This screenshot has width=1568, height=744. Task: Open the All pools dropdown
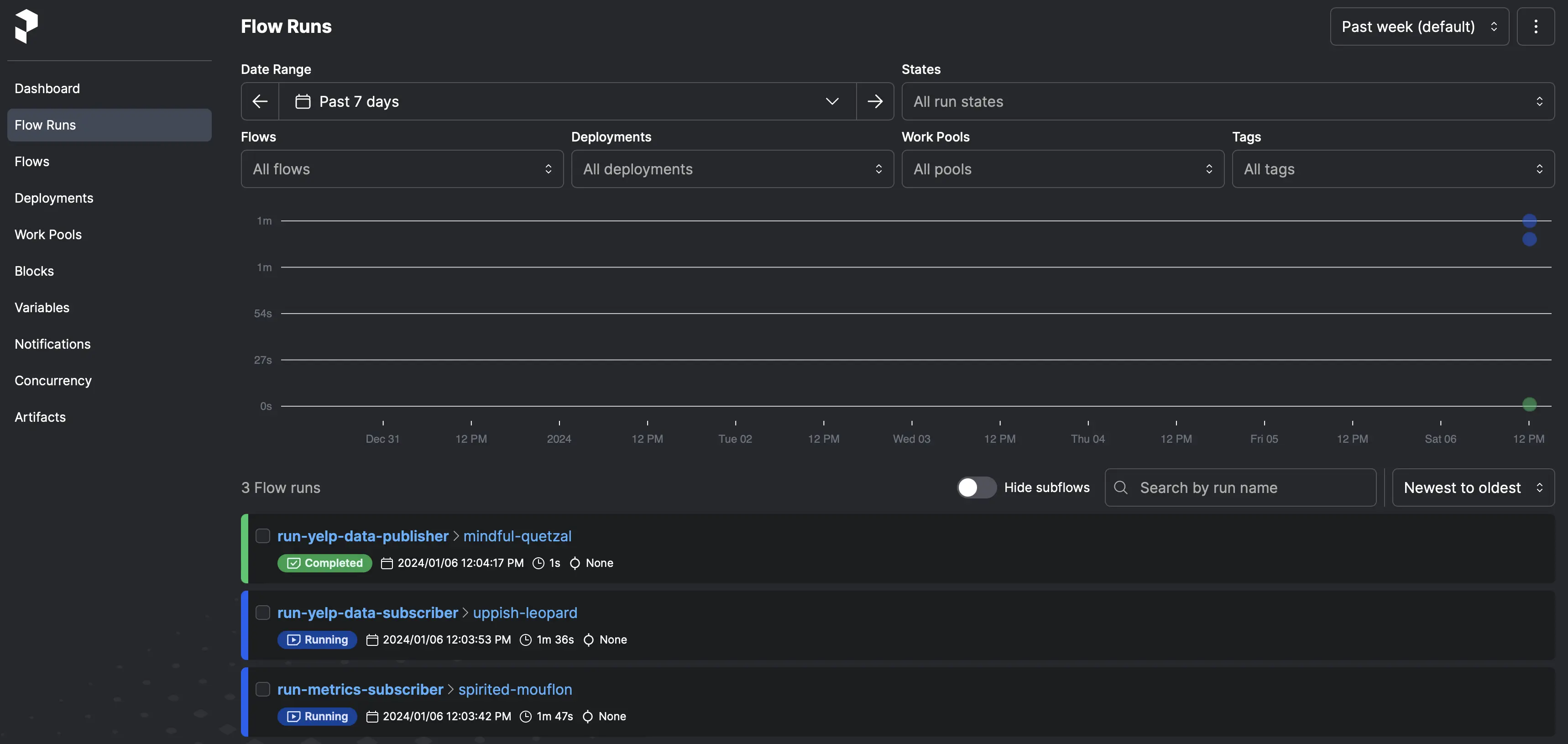point(1062,168)
